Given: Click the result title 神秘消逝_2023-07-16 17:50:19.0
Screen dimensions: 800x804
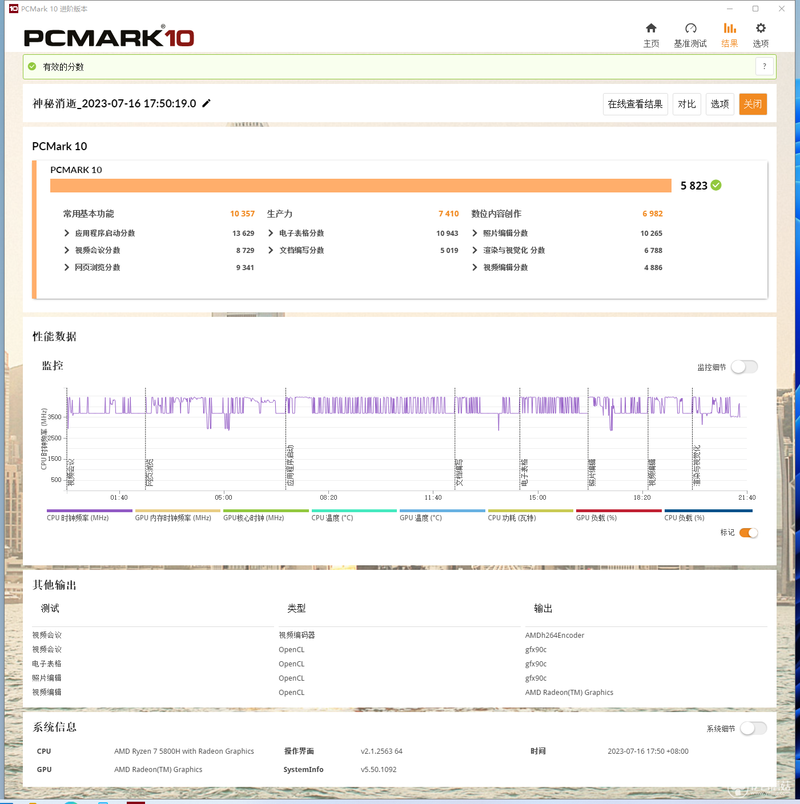Looking at the screenshot, I should point(114,104).
